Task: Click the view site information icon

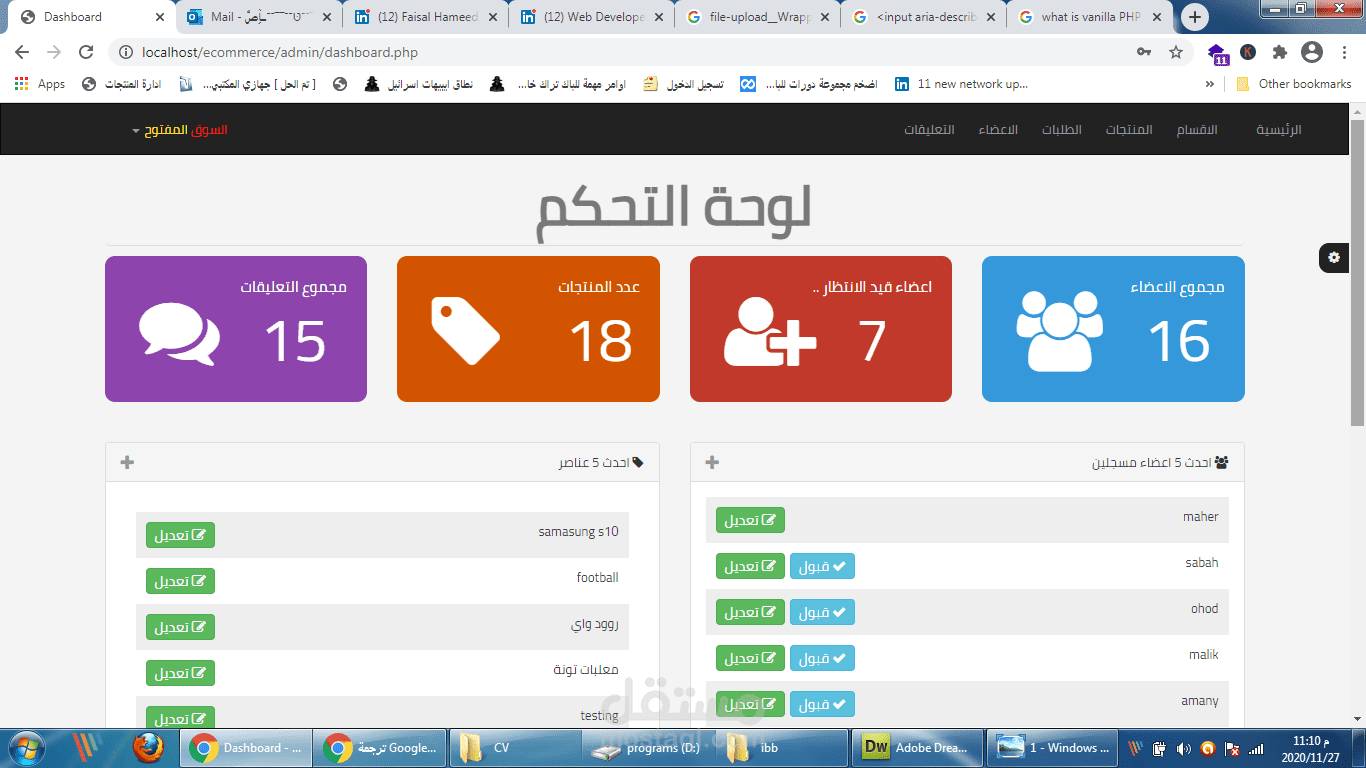Action: tap(126, 52)
